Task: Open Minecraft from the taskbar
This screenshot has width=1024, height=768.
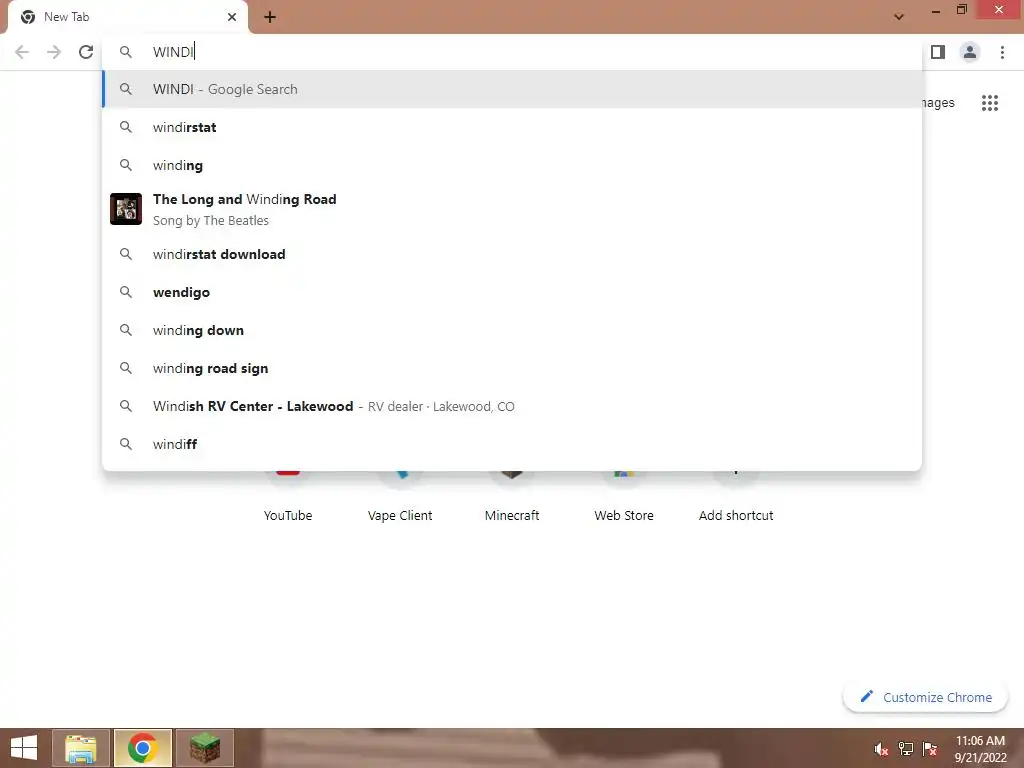Action: (204, 748)
